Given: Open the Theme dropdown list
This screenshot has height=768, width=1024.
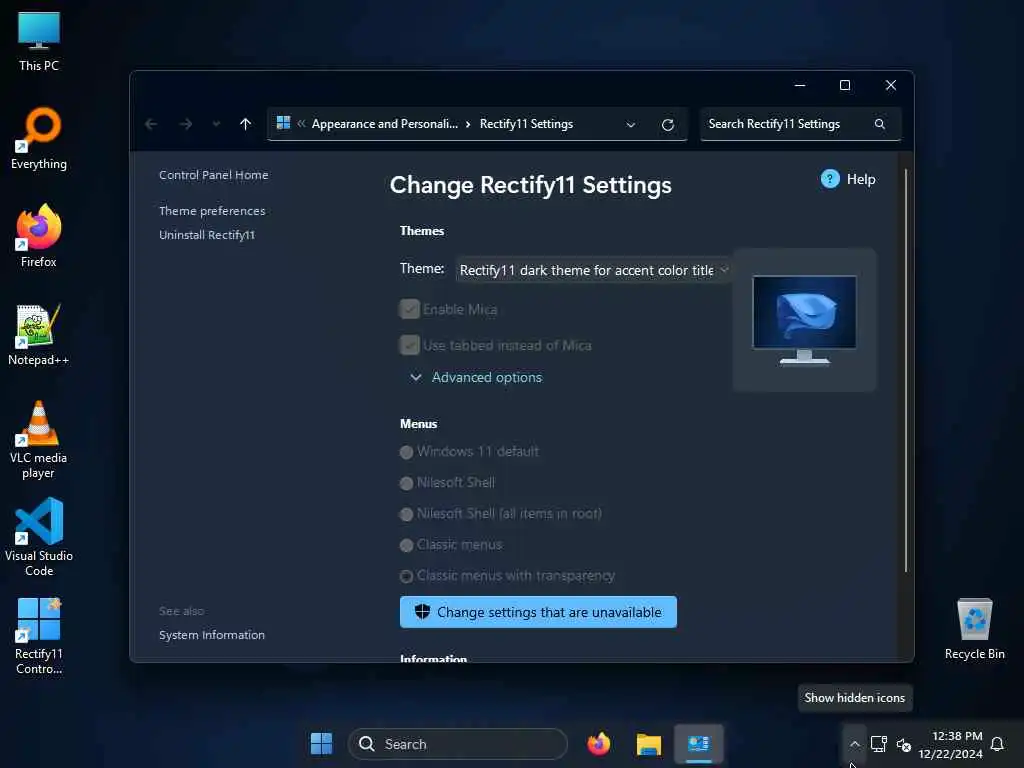Looking at the screenshot, I should point(593,270).
